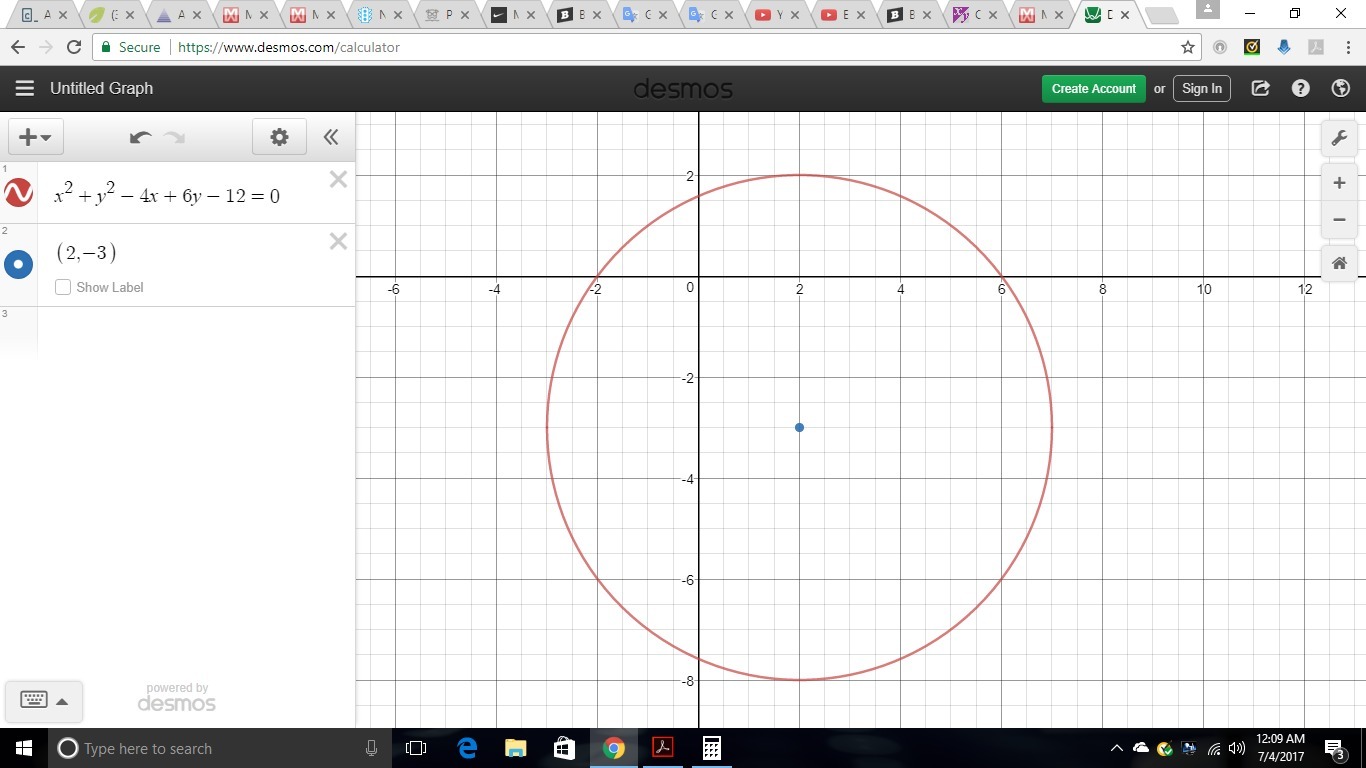Toggle visibility of the circle equation

18,192
